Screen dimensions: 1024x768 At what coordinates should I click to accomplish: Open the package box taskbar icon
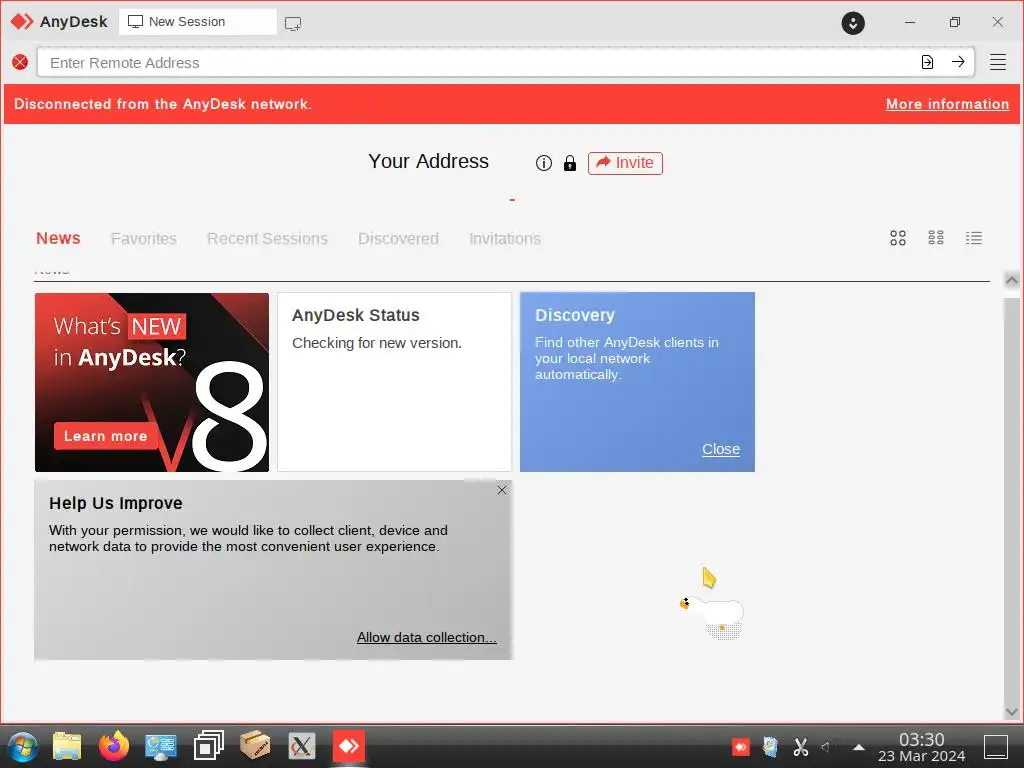point(255,745)
